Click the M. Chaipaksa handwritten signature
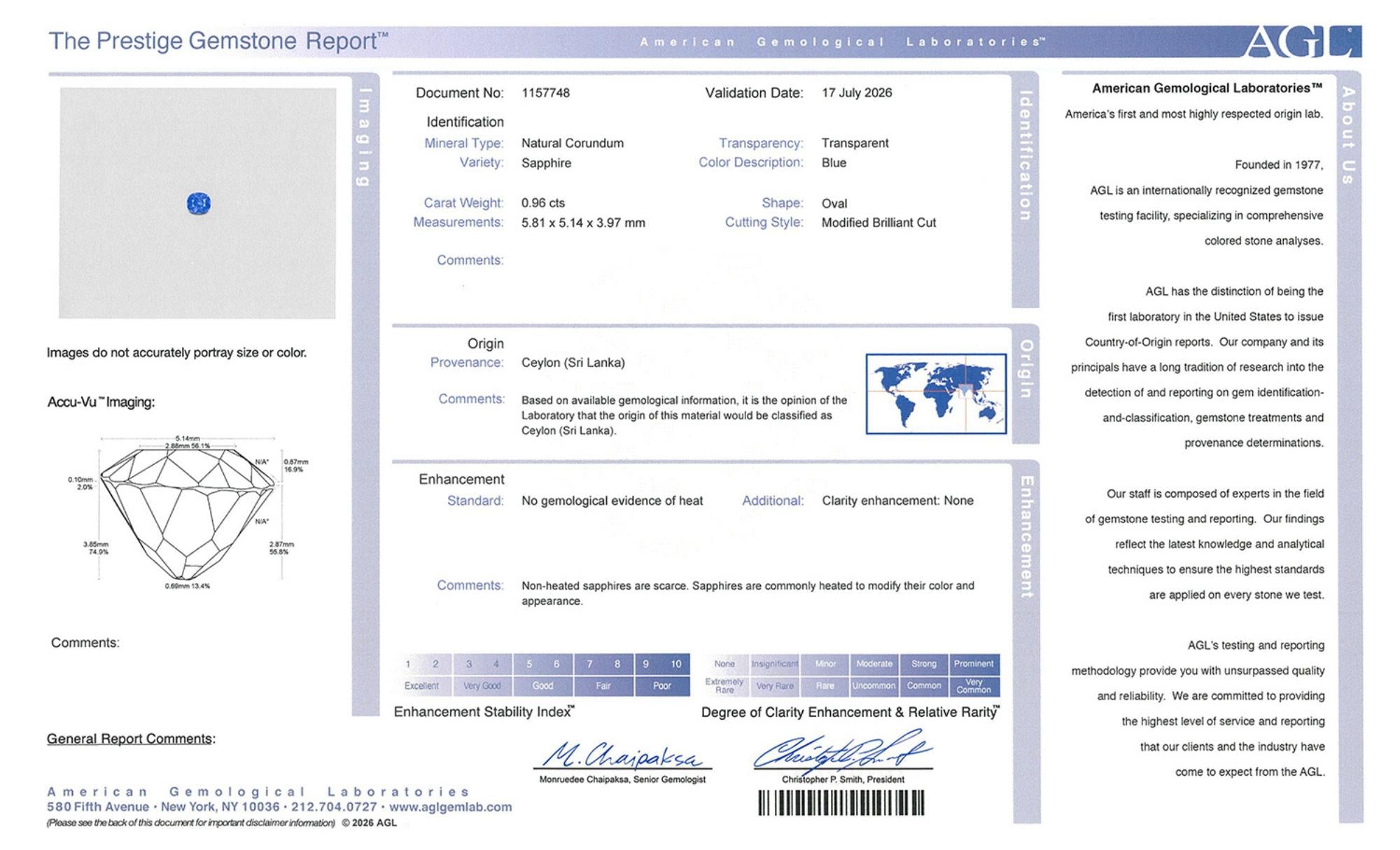 [622, 756]
